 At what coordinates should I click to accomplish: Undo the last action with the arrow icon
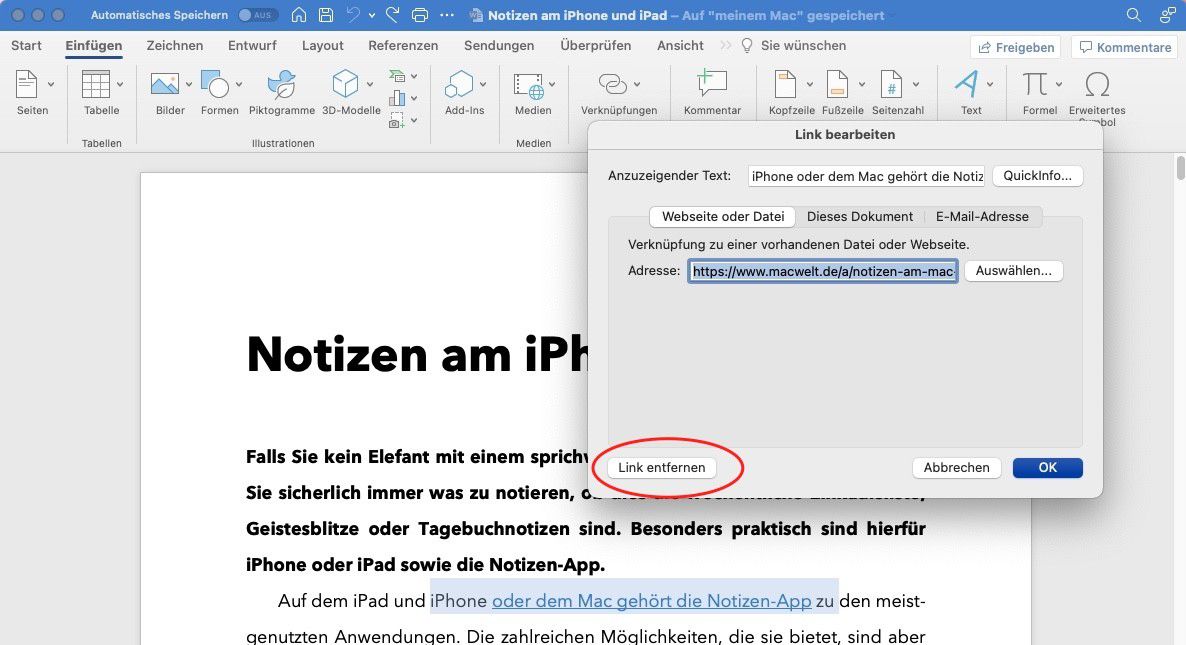point(353,15)
